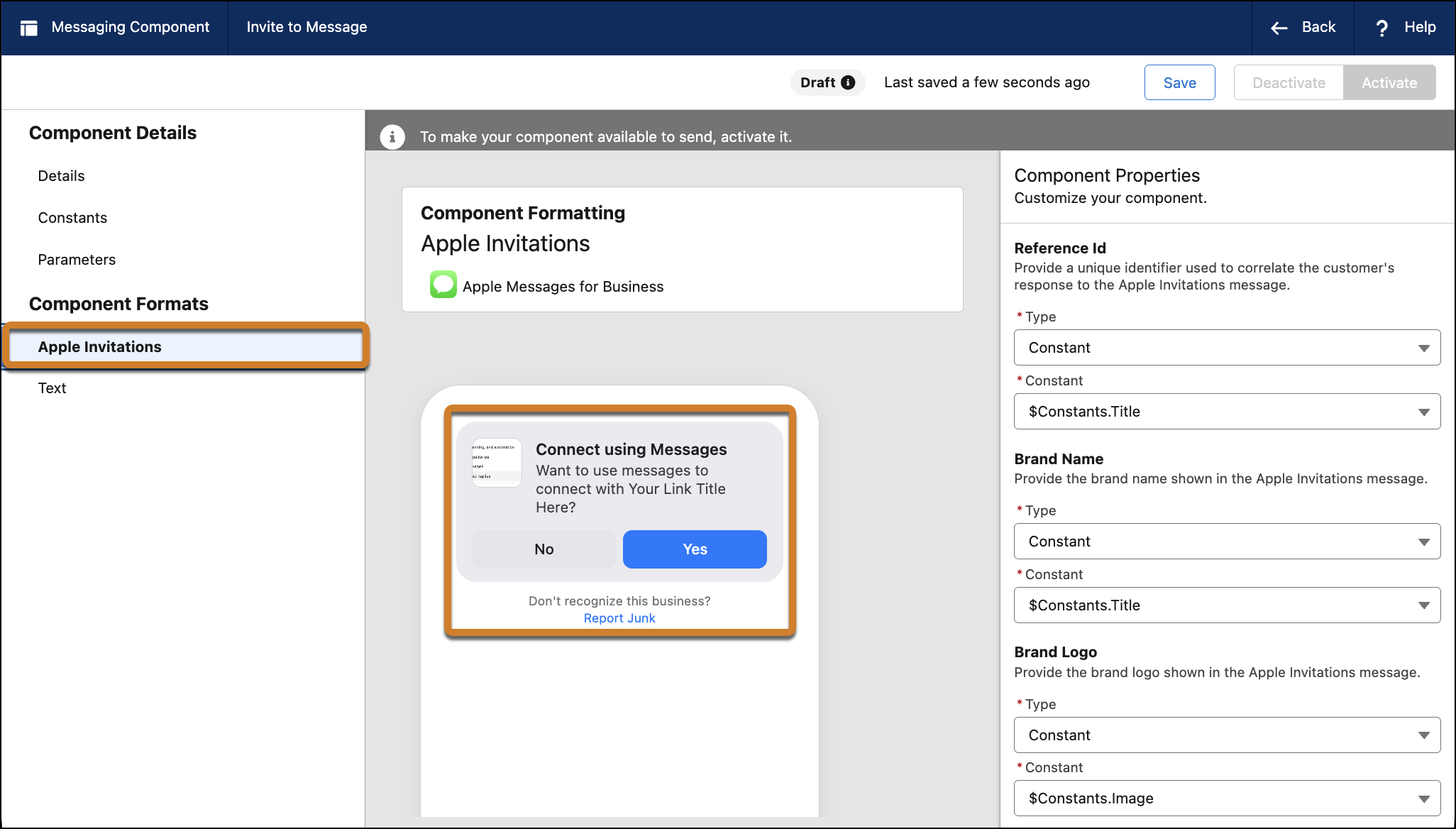Open the Brand Name Type dropdown
Image resolution: width=1456 pixels, height=829 pixels.
(x=1227, y=542)
